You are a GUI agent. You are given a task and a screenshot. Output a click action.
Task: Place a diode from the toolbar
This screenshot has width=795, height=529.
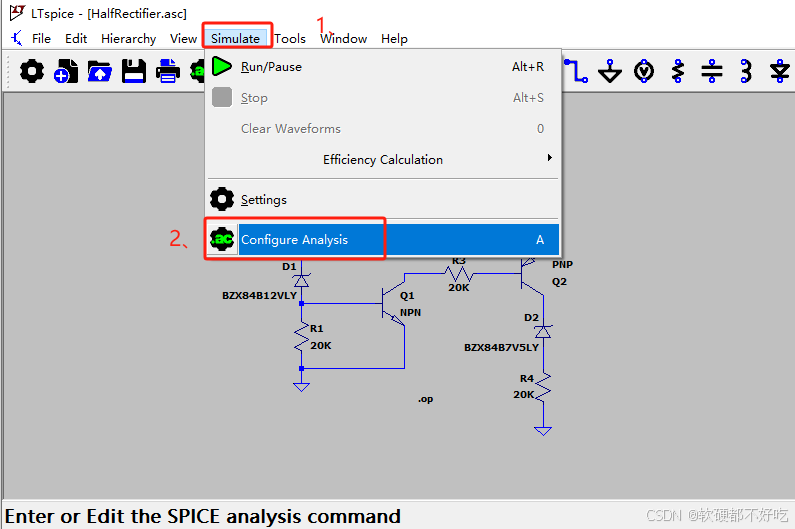pyautogui.click(x=780, y=71)
